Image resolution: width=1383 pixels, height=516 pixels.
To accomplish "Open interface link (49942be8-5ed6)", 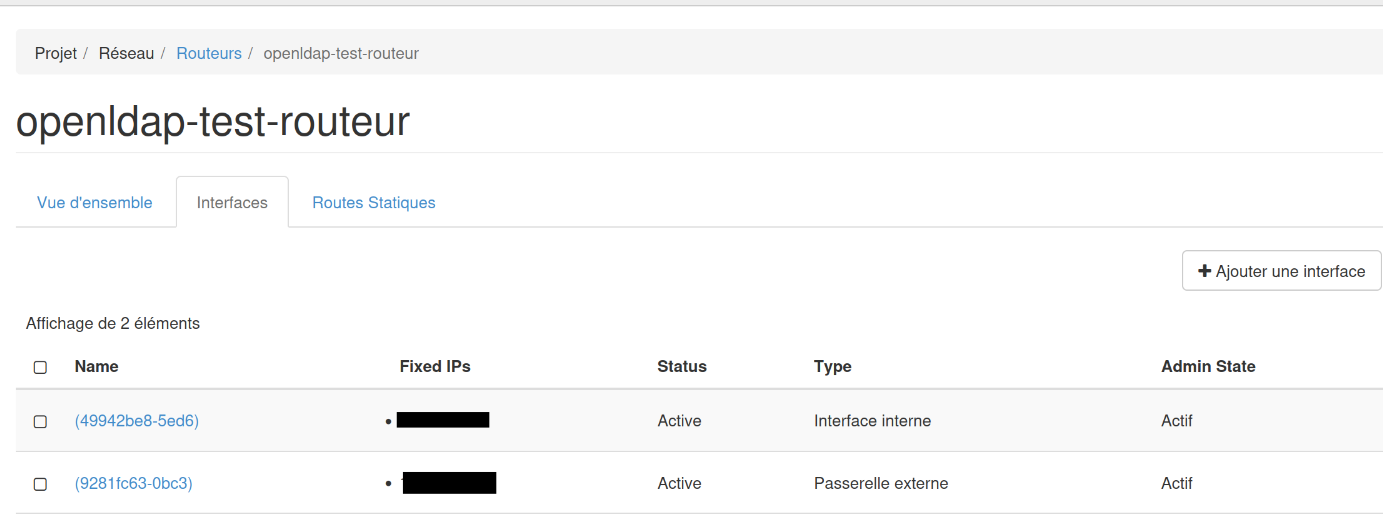I will coord(137,421).
